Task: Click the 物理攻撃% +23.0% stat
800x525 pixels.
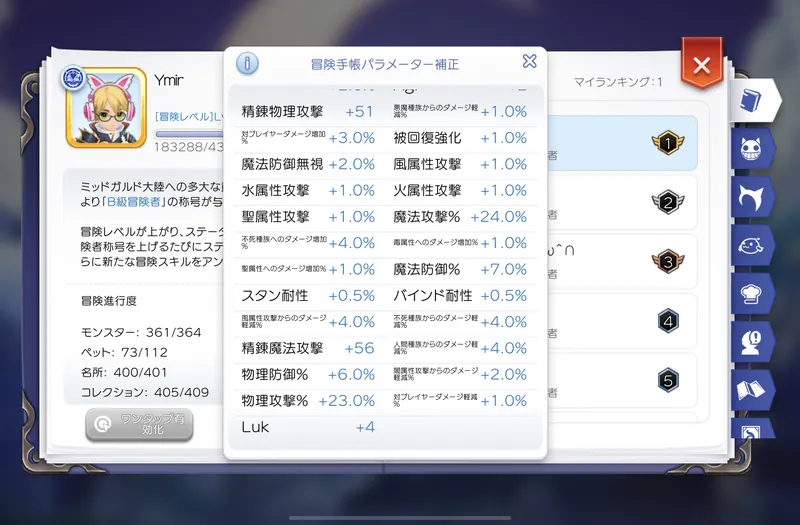Action: tap(308, 401)
